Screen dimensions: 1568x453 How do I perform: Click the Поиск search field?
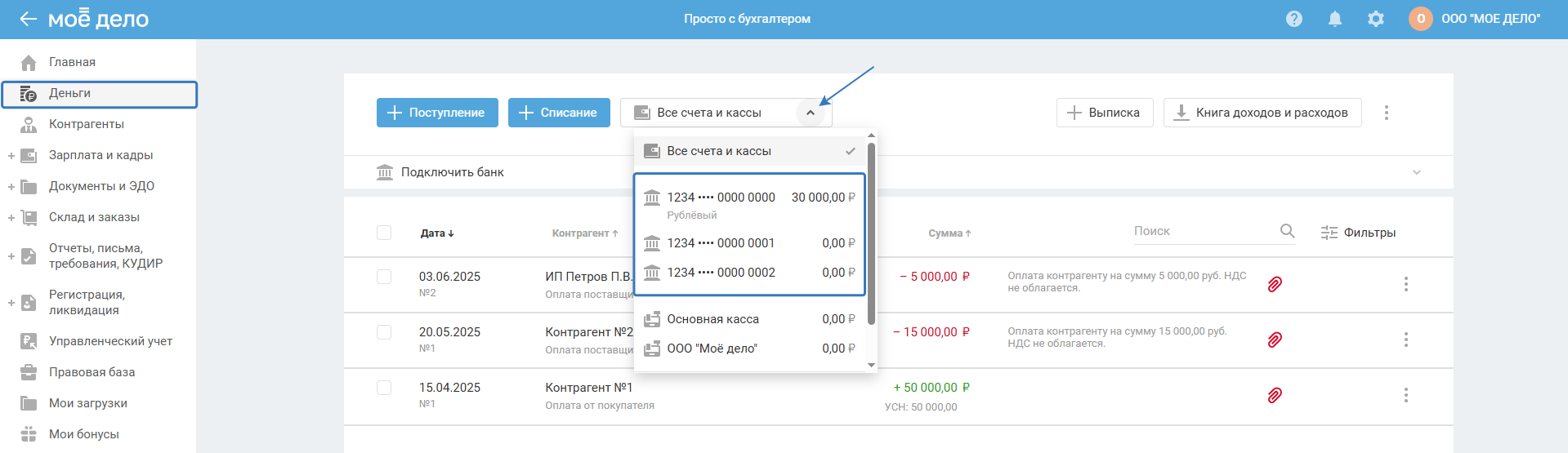pos(1201,231)
